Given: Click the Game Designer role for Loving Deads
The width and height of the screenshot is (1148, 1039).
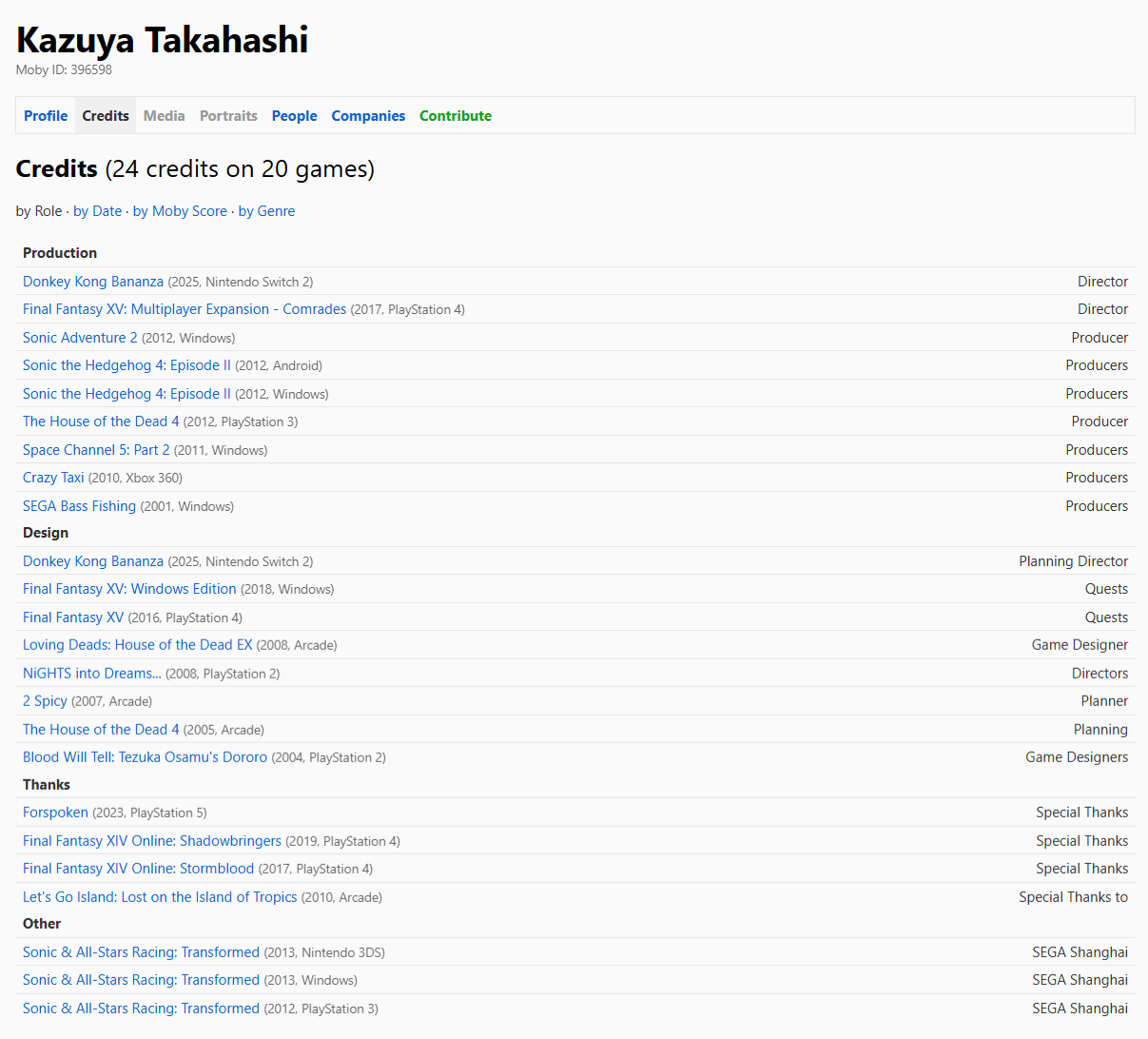Looking at the screenshot, I should coord(1080,645).
